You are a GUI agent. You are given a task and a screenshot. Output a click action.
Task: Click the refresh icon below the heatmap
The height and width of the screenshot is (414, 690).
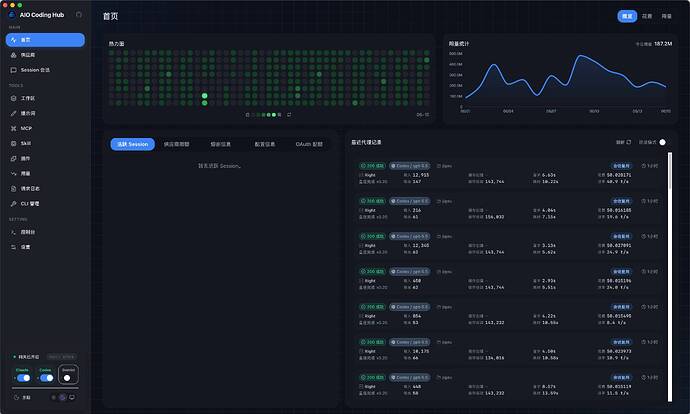[289, 115]
